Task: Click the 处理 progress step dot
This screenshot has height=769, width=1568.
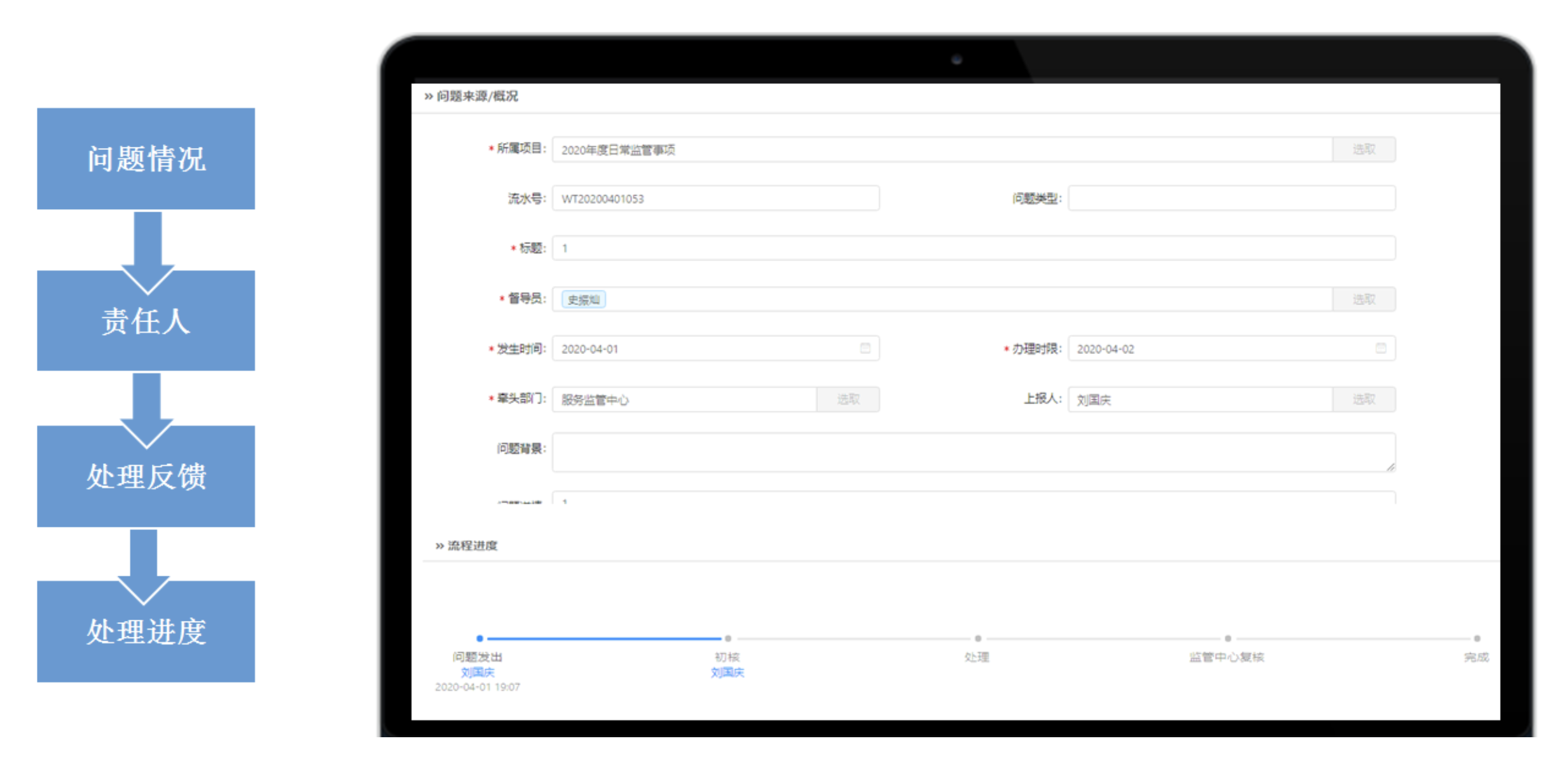Action: pyautogui.click(x=978, y=638)
